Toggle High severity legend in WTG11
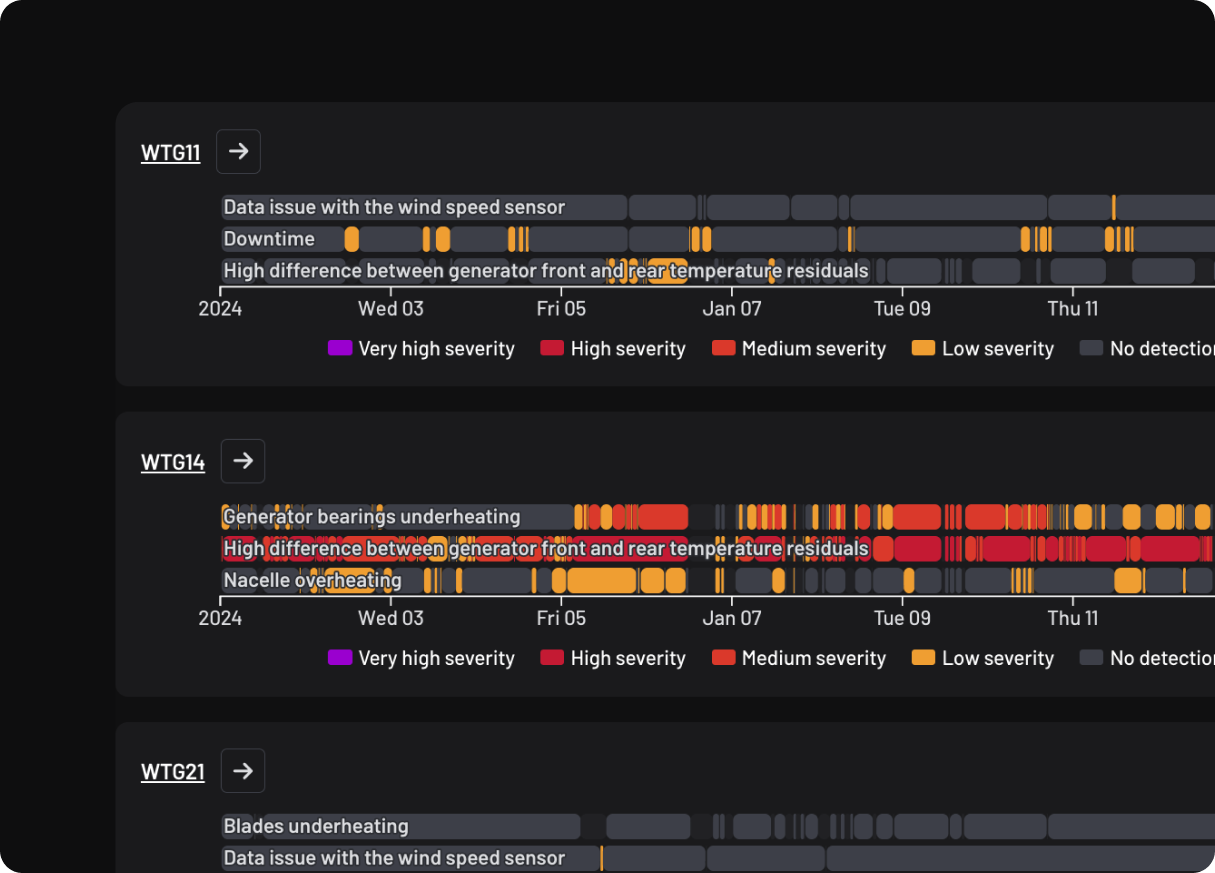 (613, 348)
